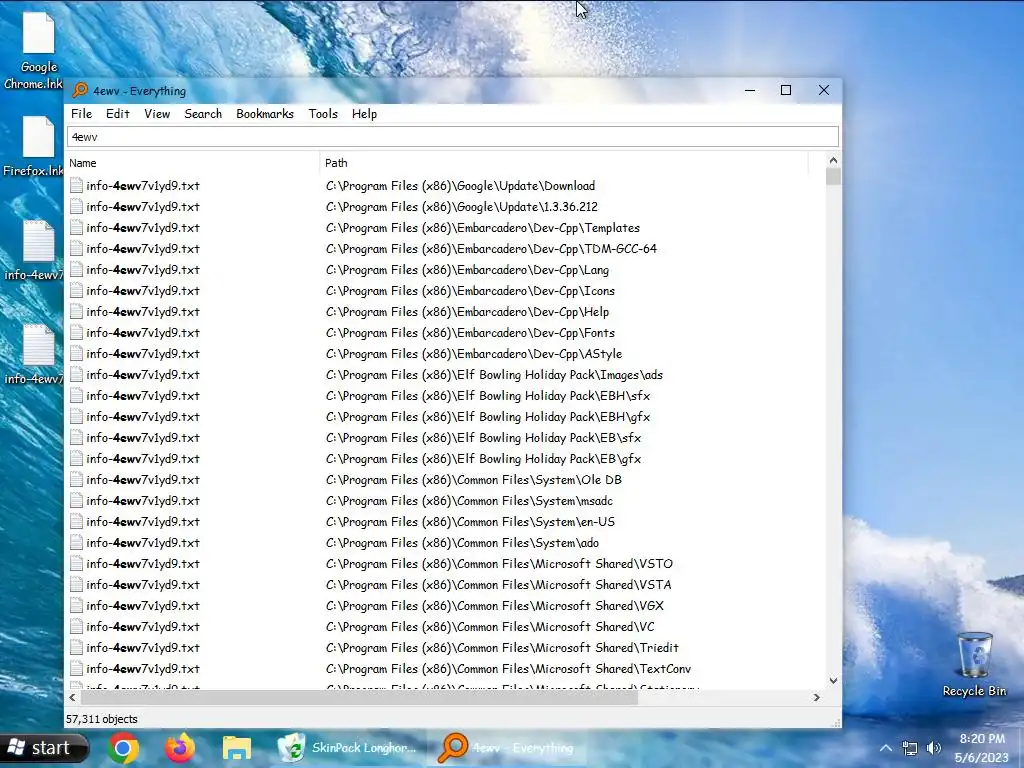Click file name in Microsoft Shared\TextConv row
Image resolution: width=1024 pixels, height=768 pixels.
pos(143,668)
